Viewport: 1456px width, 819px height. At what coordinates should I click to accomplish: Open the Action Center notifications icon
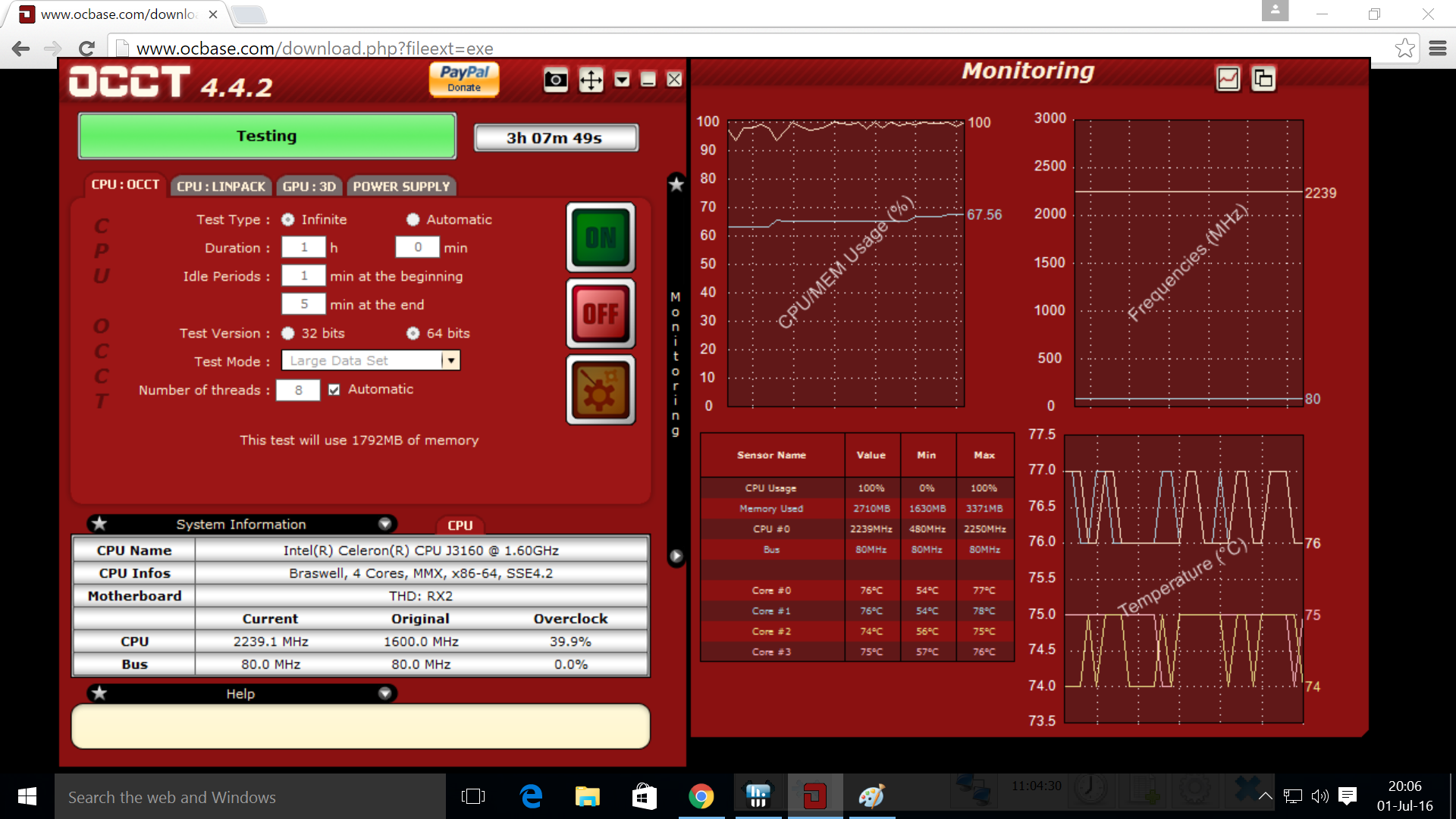point(1348,795)
